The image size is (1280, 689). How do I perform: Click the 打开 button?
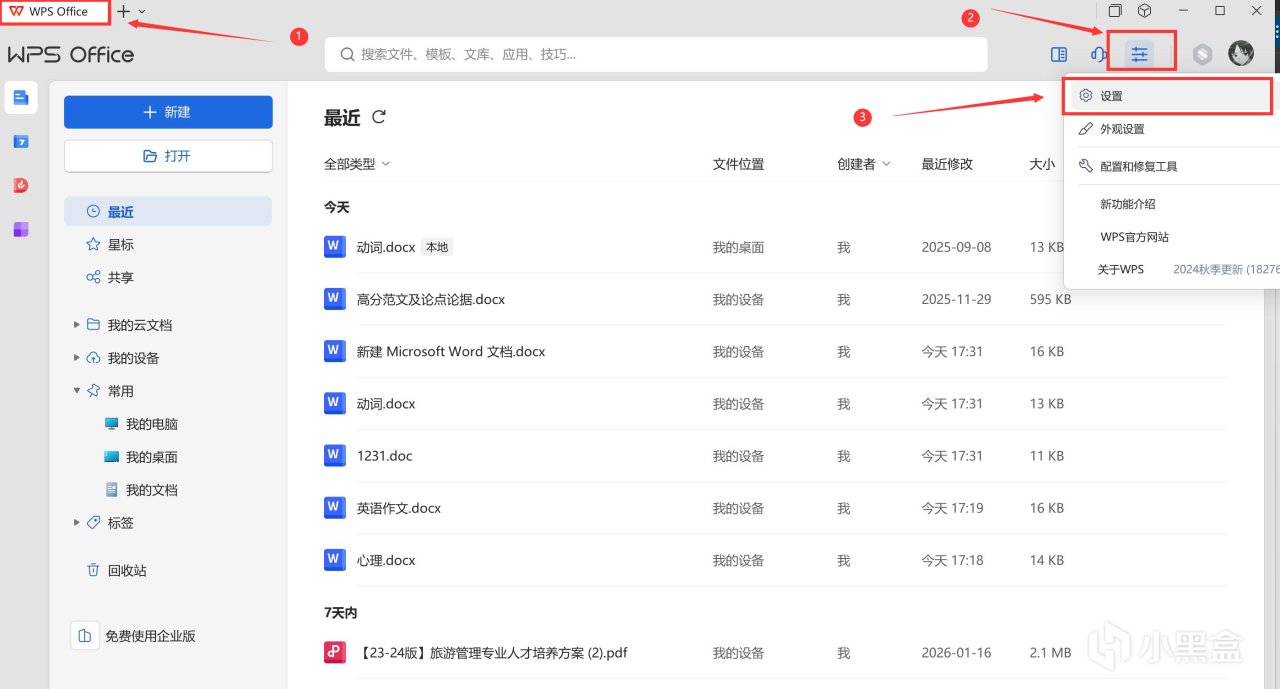point(168,156)
